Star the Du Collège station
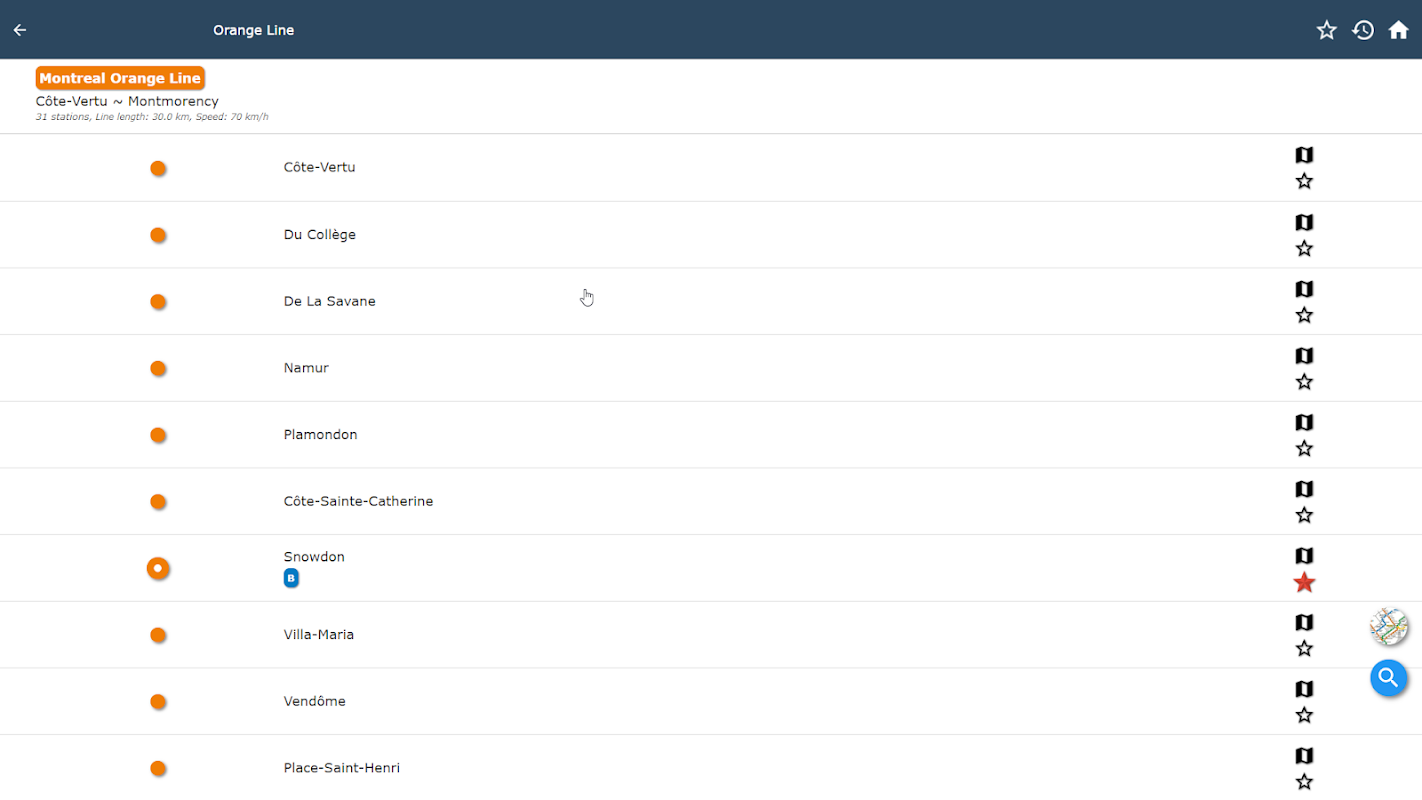1422x800 pixels. point(1304,248)
